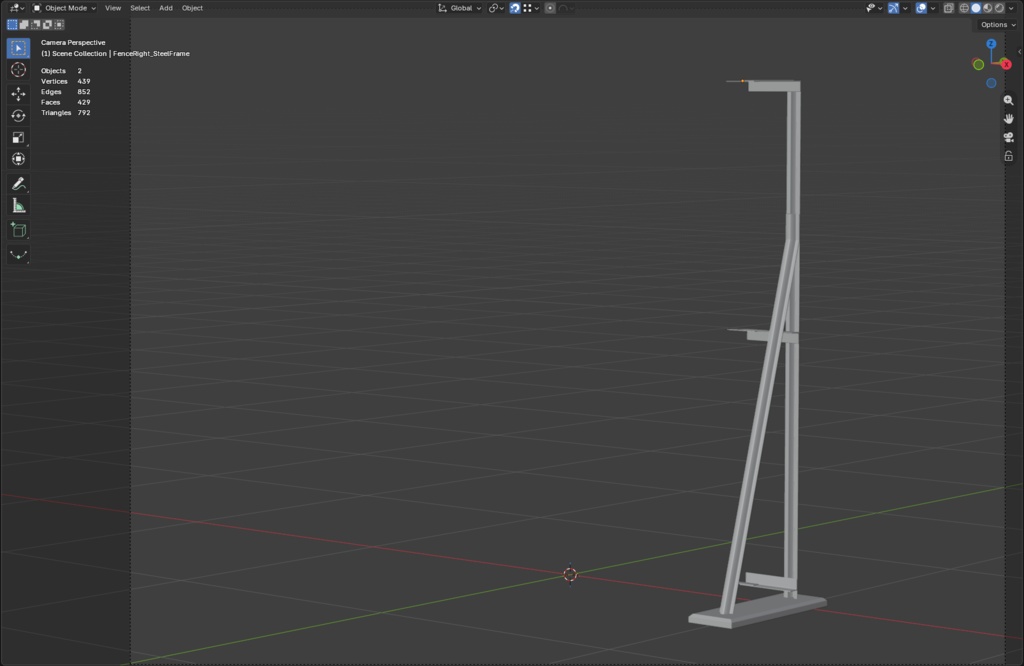Click the Pan view hand icon
The image size is (1024, 666).
(1008, 119)
